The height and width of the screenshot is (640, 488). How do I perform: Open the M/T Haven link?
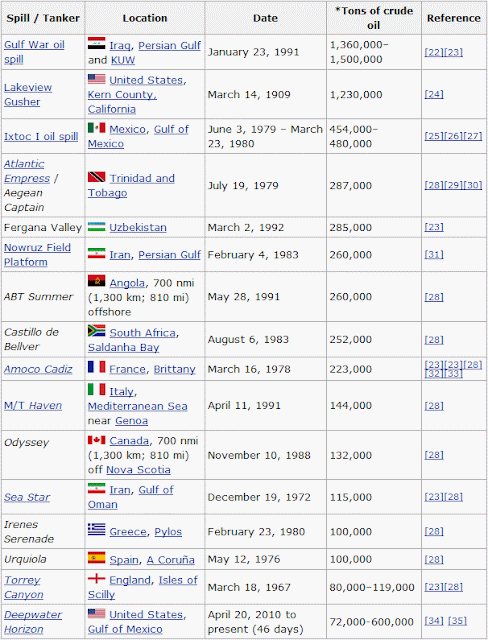click(x=33, y=405)
